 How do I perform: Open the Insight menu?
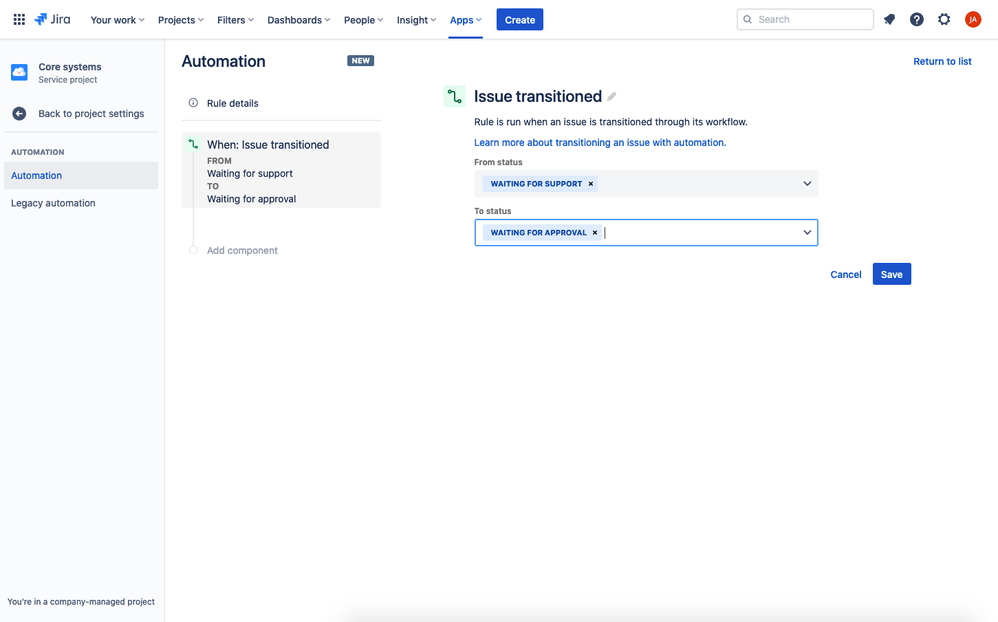416,20
